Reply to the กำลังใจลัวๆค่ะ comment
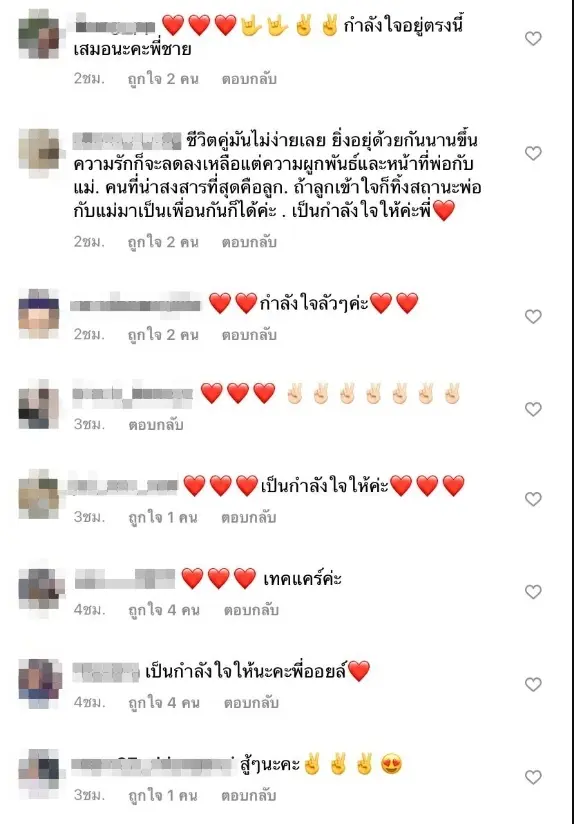Screen dimensions: 574x824 [x=249, y=335]
